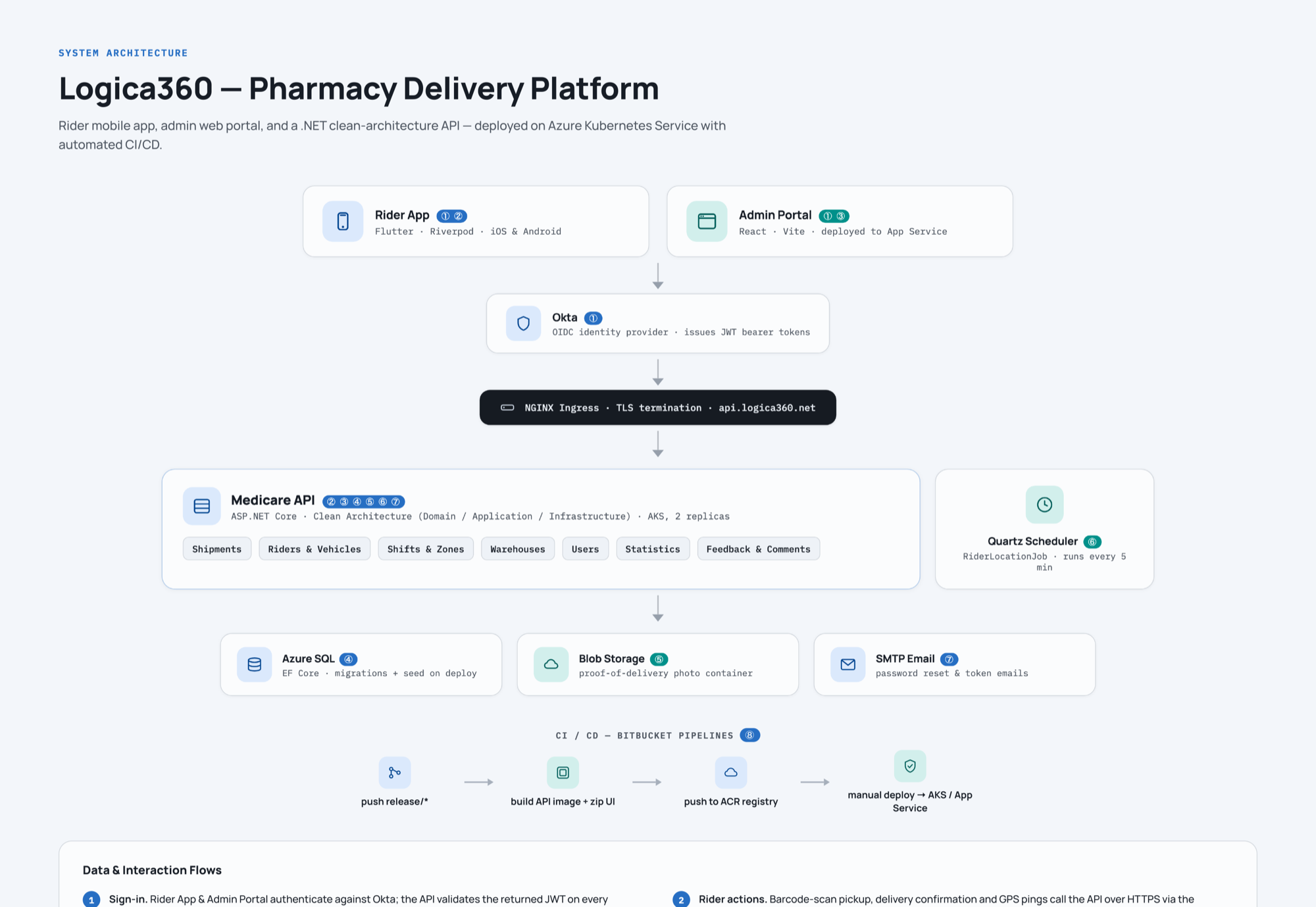Click the step 7 badge beside SMTP Email
This screenshot has width=1316, height=907.
949,659
